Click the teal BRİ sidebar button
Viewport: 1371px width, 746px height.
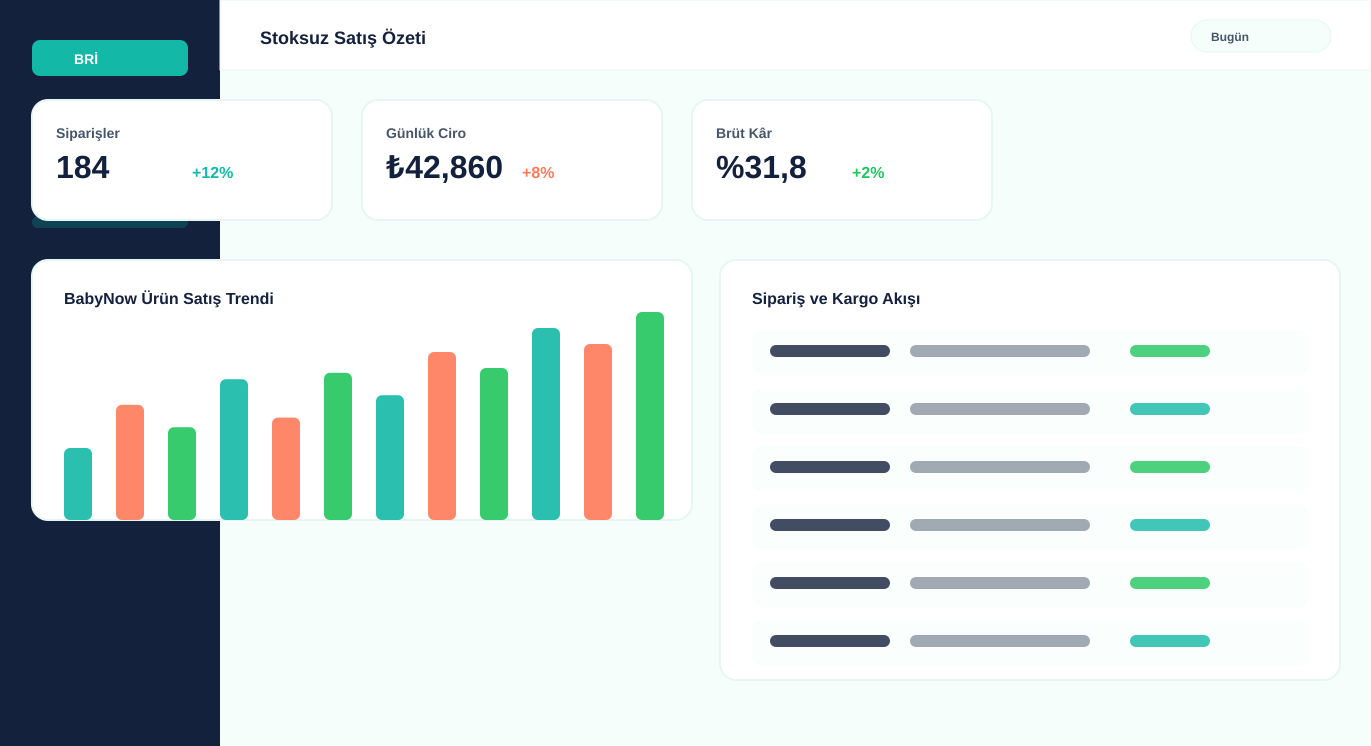(x=110, y=58)
